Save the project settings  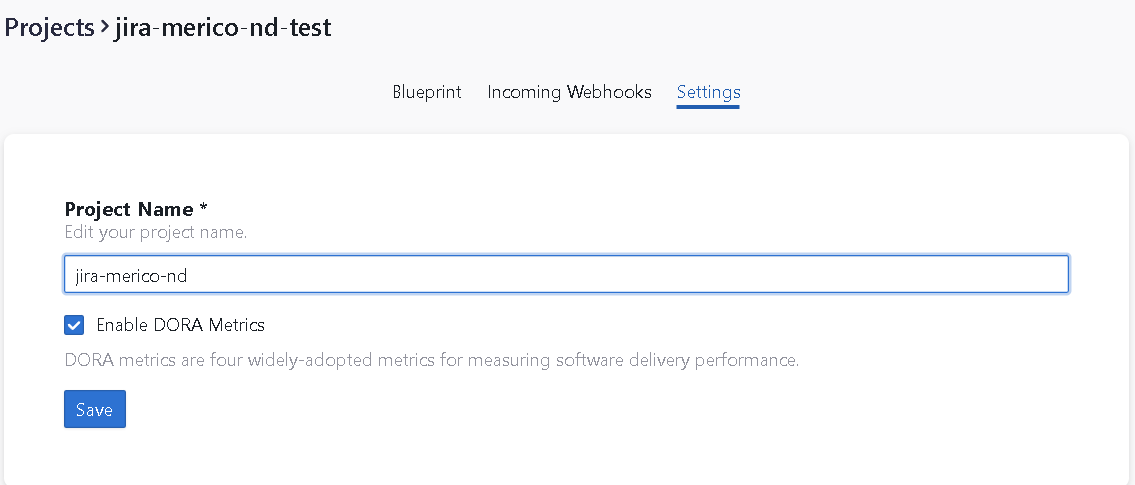pos(95,409)
